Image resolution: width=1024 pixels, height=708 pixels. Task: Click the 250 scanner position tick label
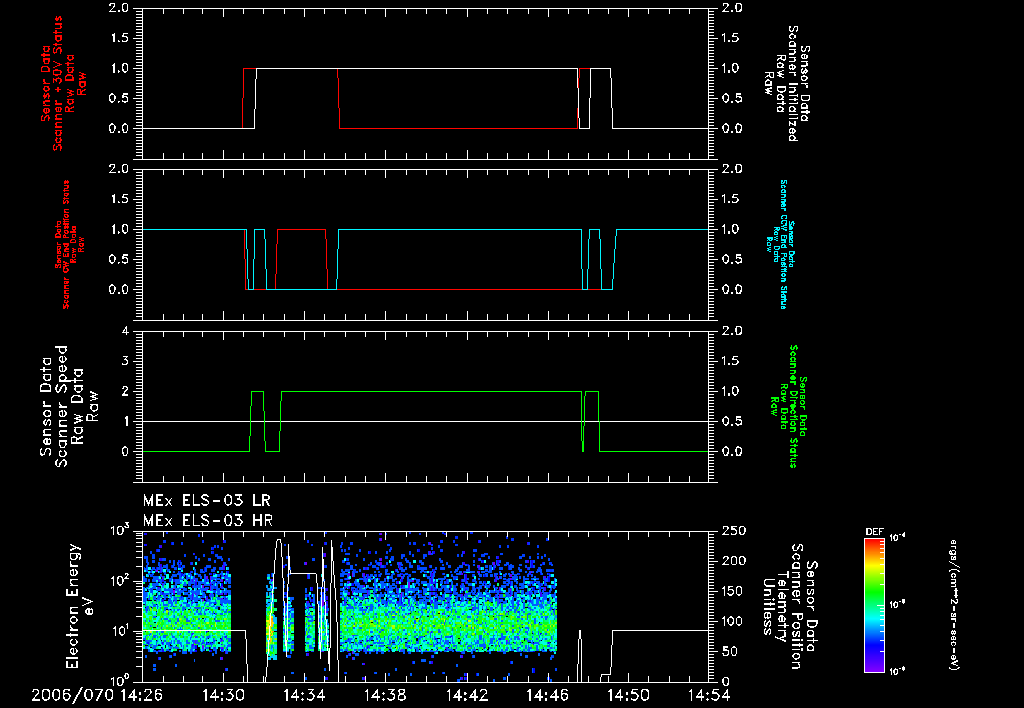734,531
